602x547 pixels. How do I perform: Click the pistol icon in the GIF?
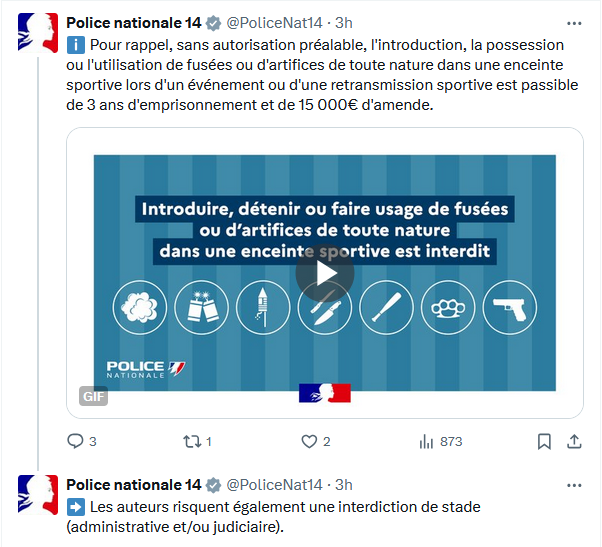(510, 306)
